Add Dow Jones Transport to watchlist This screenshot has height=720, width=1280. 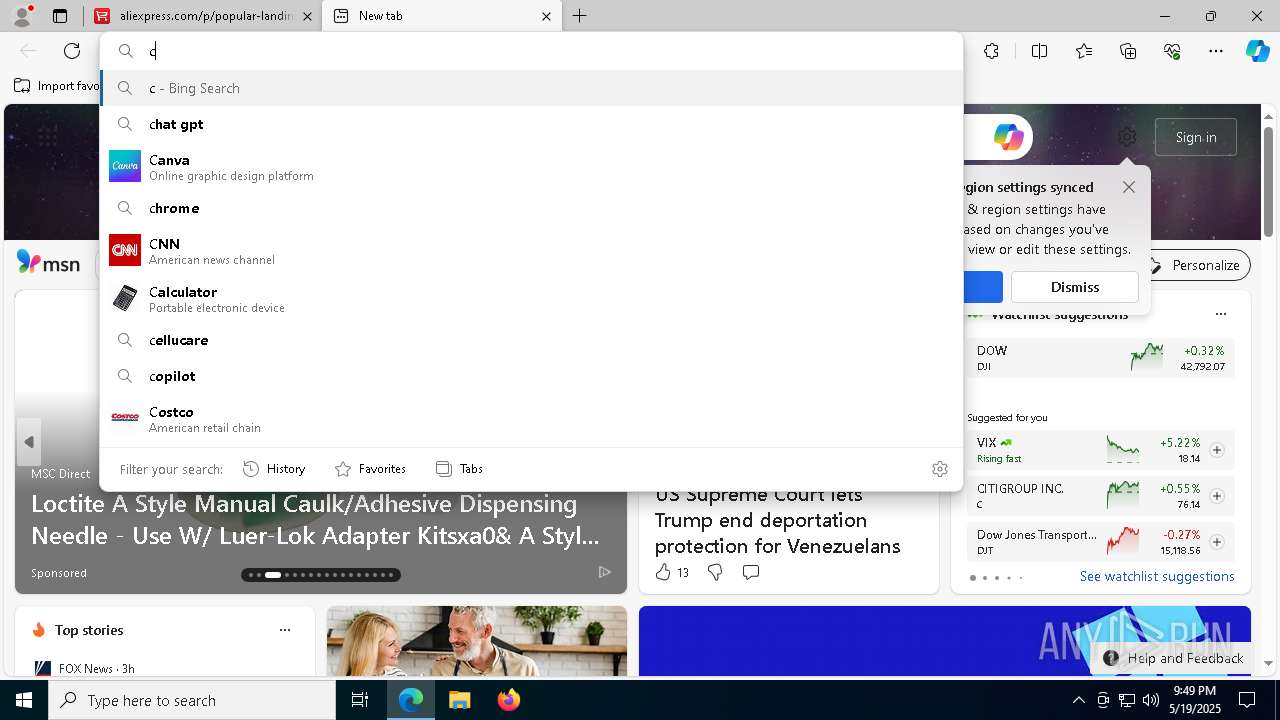click(x=1217, y=542)
